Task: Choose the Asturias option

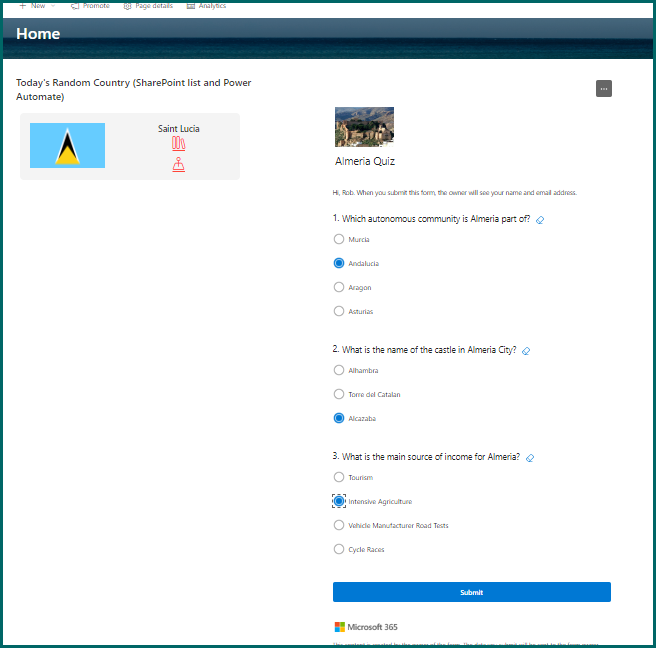Action: click(339, 311)
